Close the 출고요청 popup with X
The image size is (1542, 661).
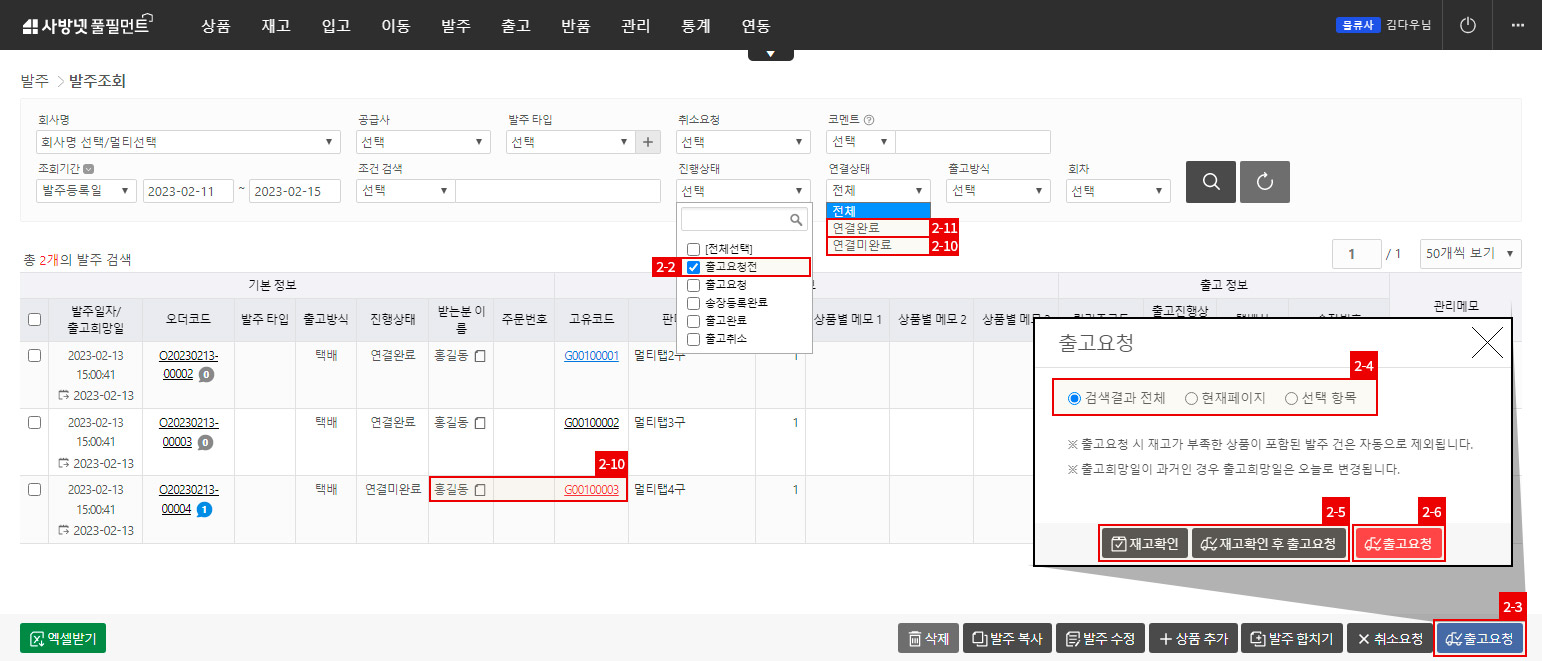[x=1487, y=343]
